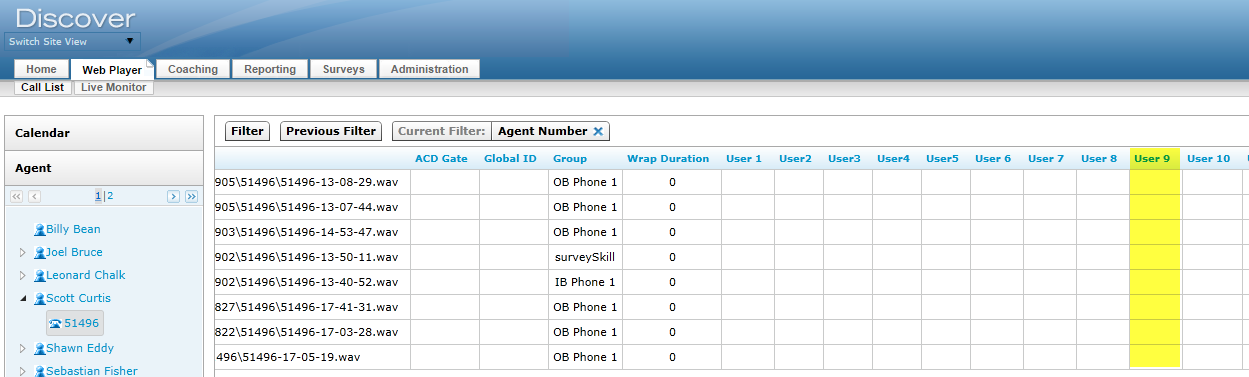The image size is (1249, 377).
Task: Open the Switch Site View dropdown
Action: (72, 42)
